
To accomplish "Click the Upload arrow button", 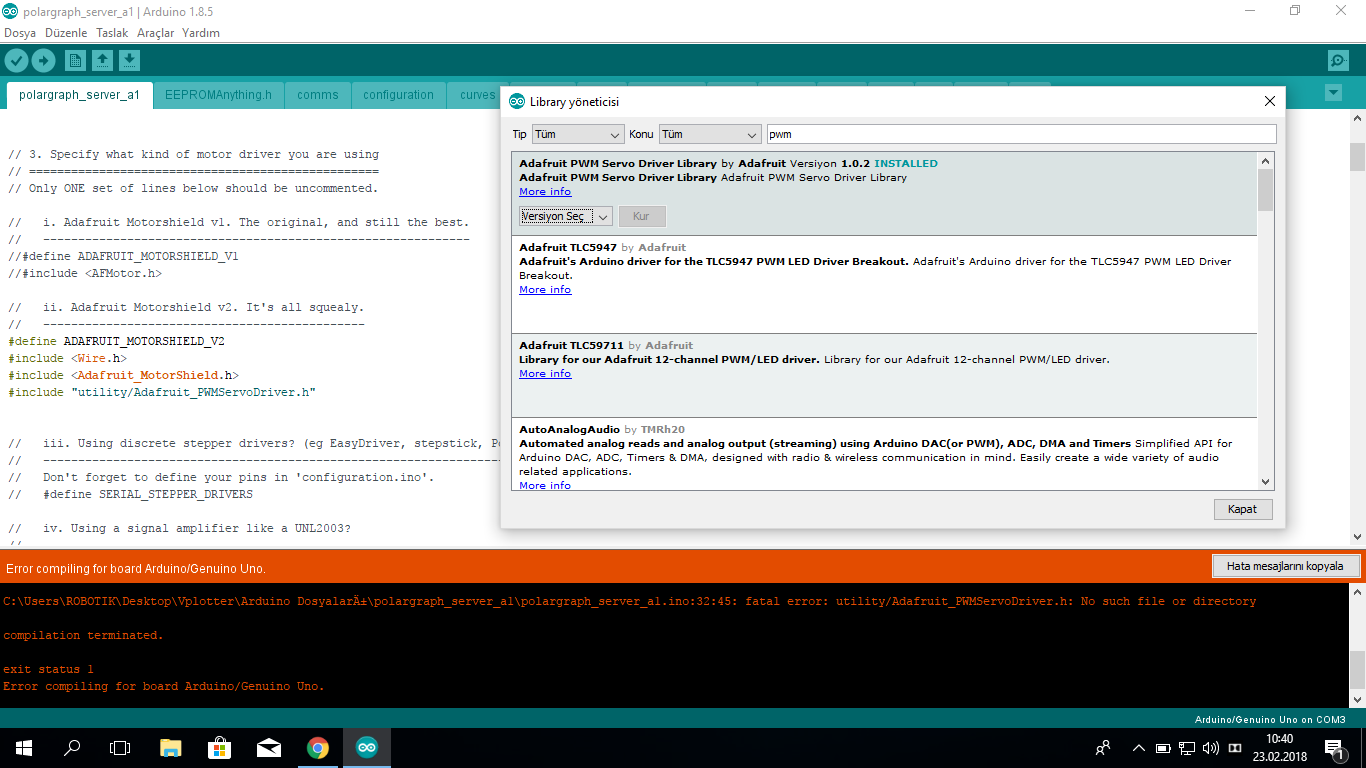I will tap(43, 61).
